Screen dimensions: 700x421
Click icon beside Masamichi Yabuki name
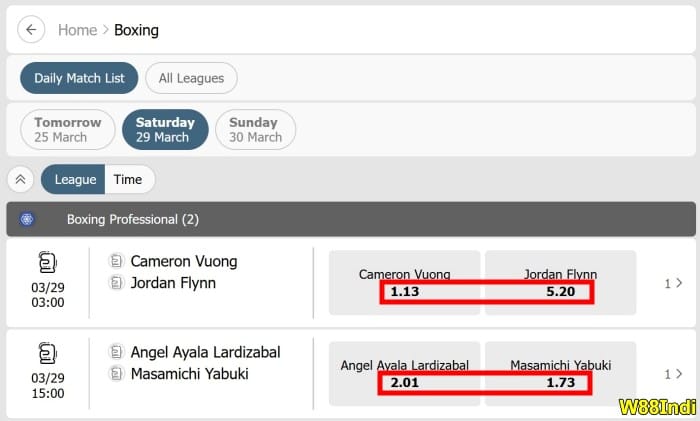pyautogui.click(x=116, y=374)
